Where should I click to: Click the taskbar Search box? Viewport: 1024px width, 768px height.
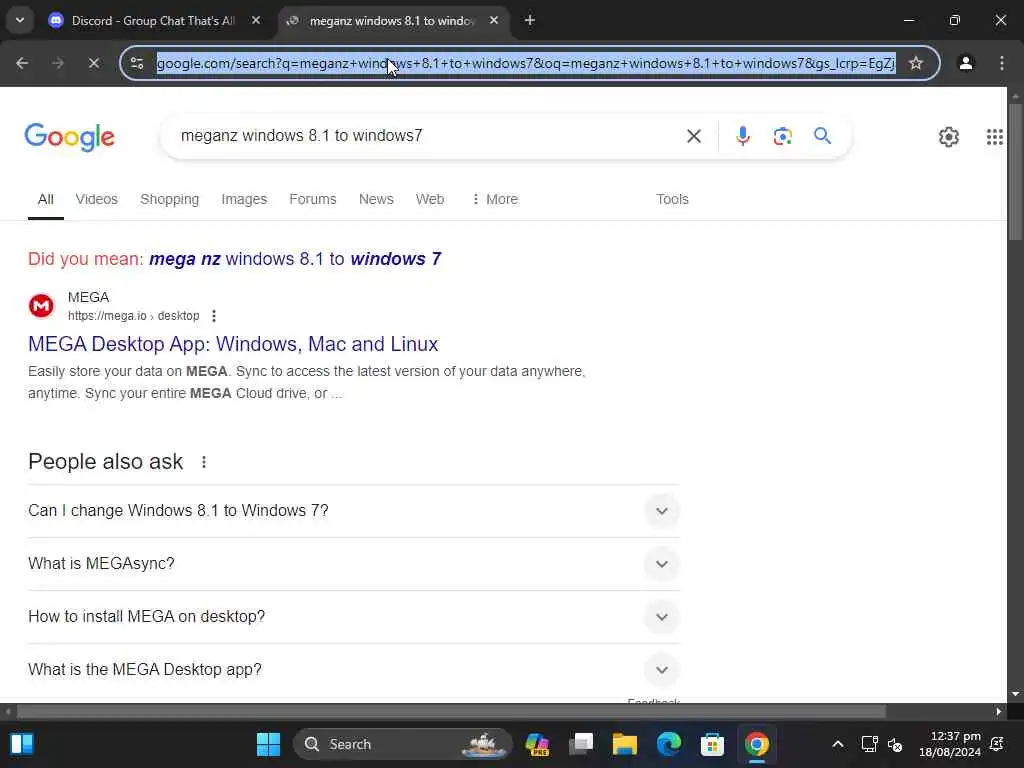(x=403, y=744)
